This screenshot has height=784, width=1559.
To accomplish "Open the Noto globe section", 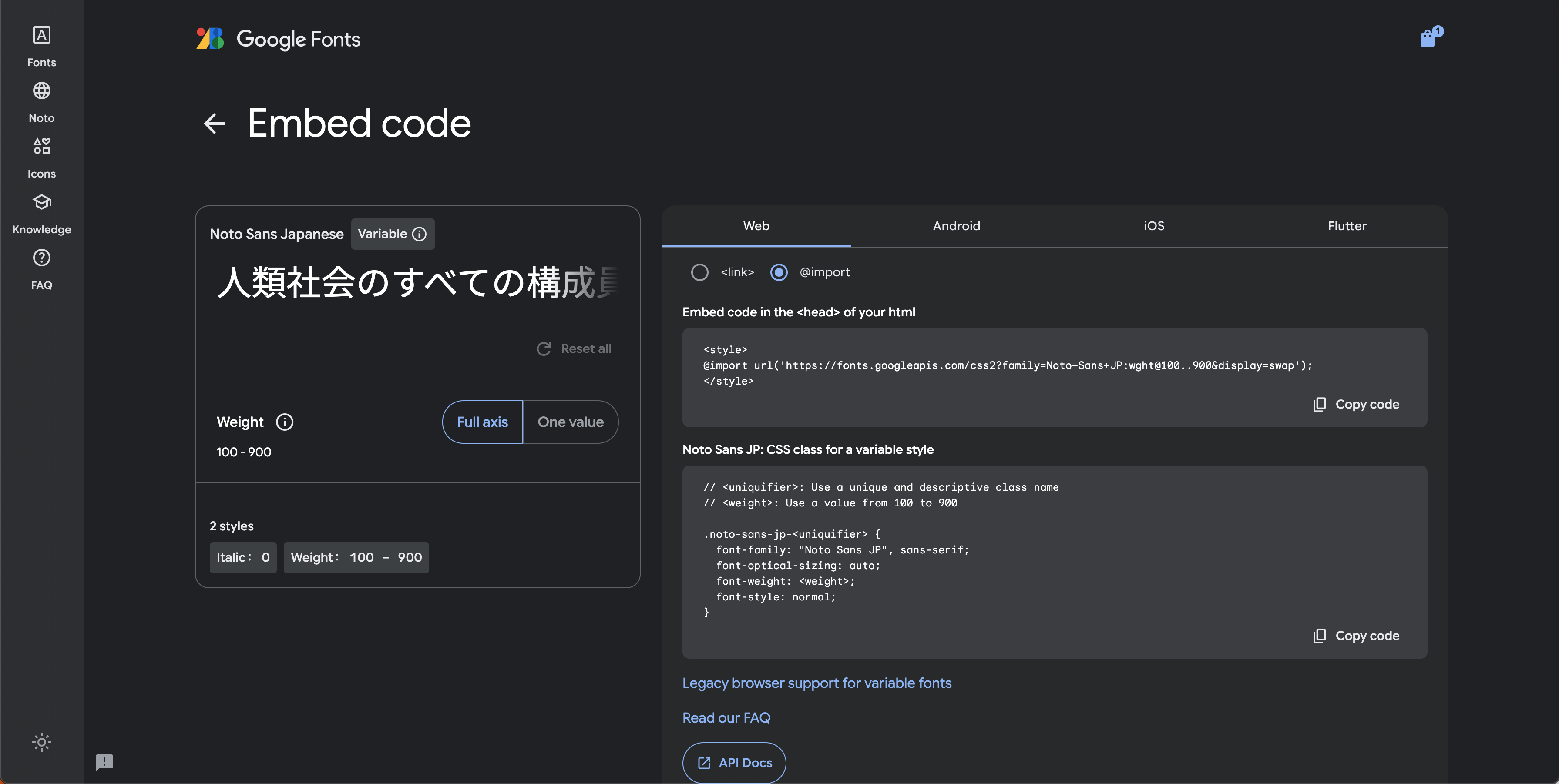I will (41, 102).
